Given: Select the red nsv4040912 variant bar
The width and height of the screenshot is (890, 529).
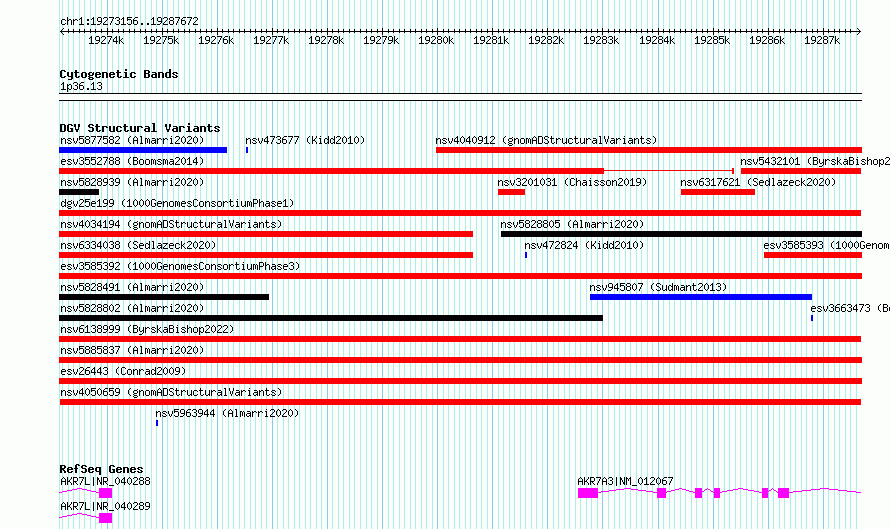Looking at the screenshot, I should [649, 150].
